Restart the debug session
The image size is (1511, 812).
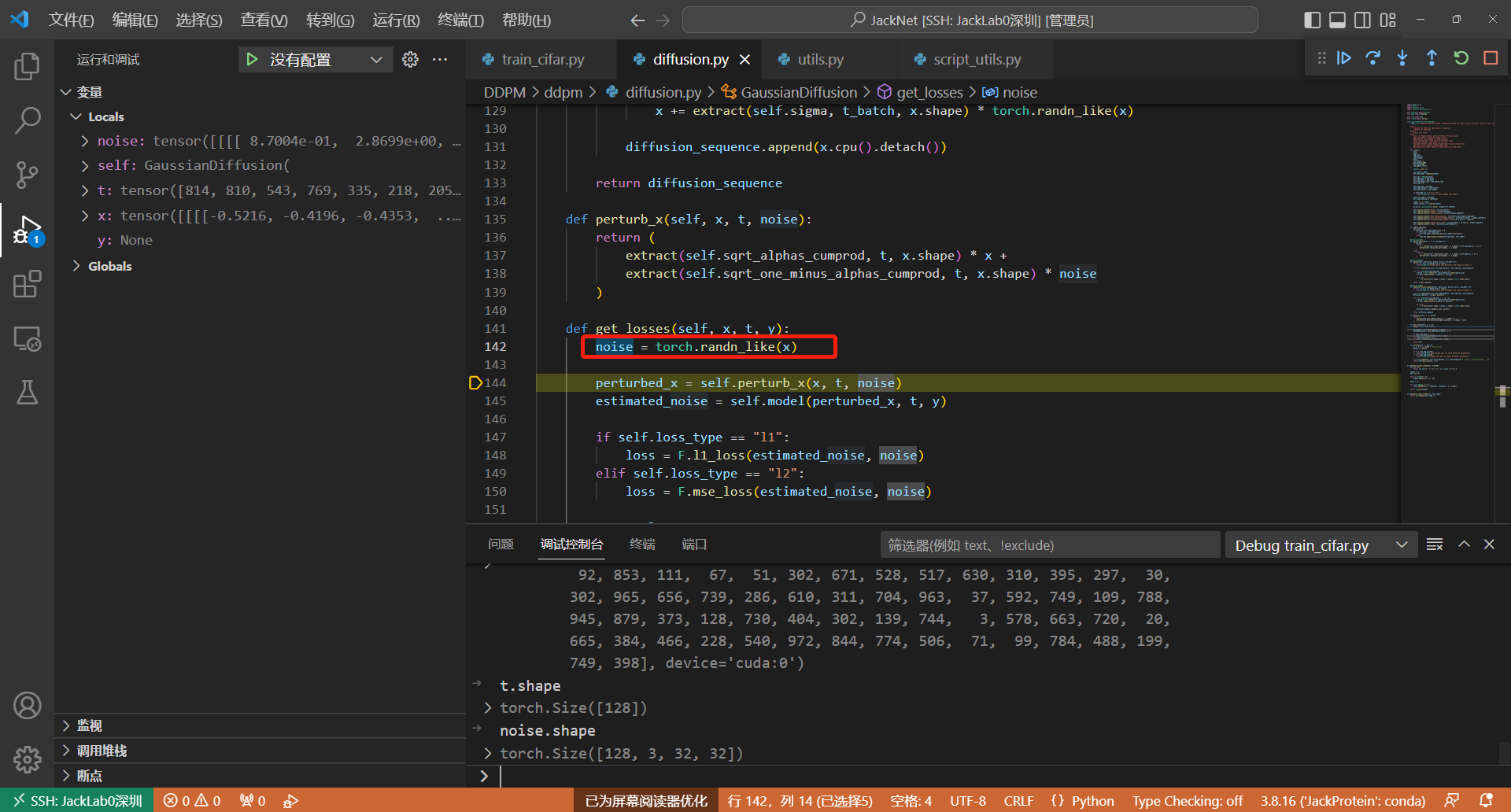pyautogui.click(x=1461, y=58)
